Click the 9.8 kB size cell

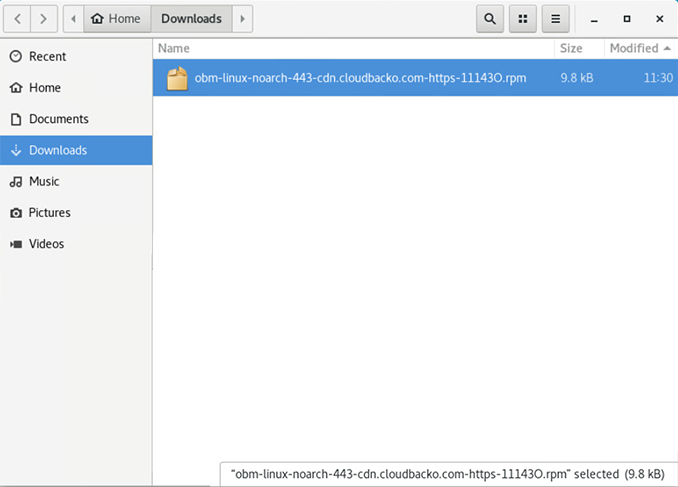pyautogui.click(x=577, y=78)
